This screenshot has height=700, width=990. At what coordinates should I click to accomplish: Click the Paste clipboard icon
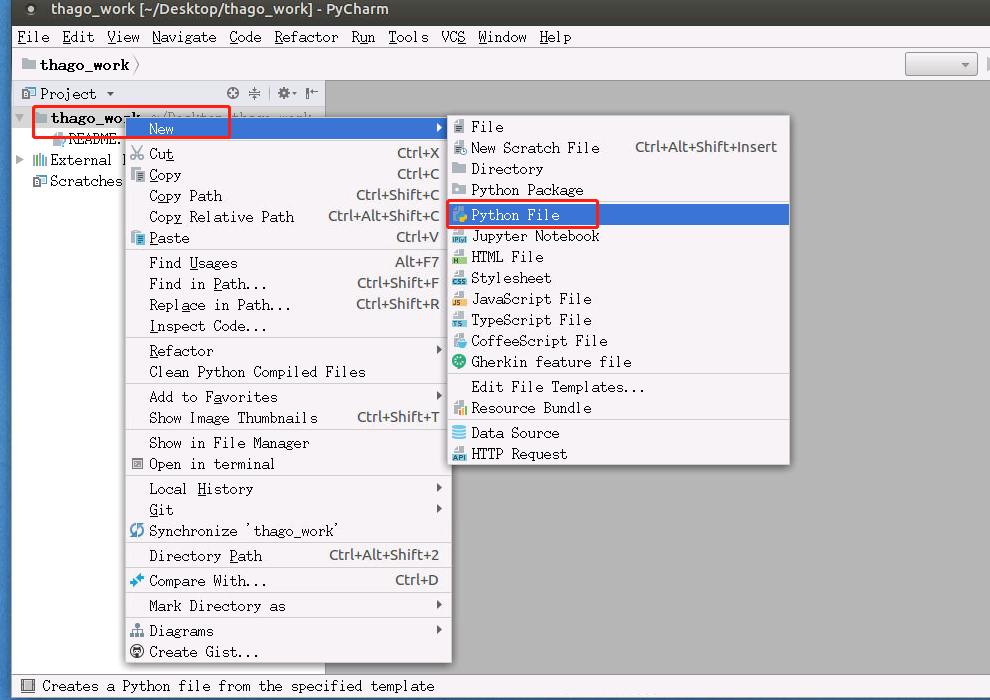coord(137,238)
